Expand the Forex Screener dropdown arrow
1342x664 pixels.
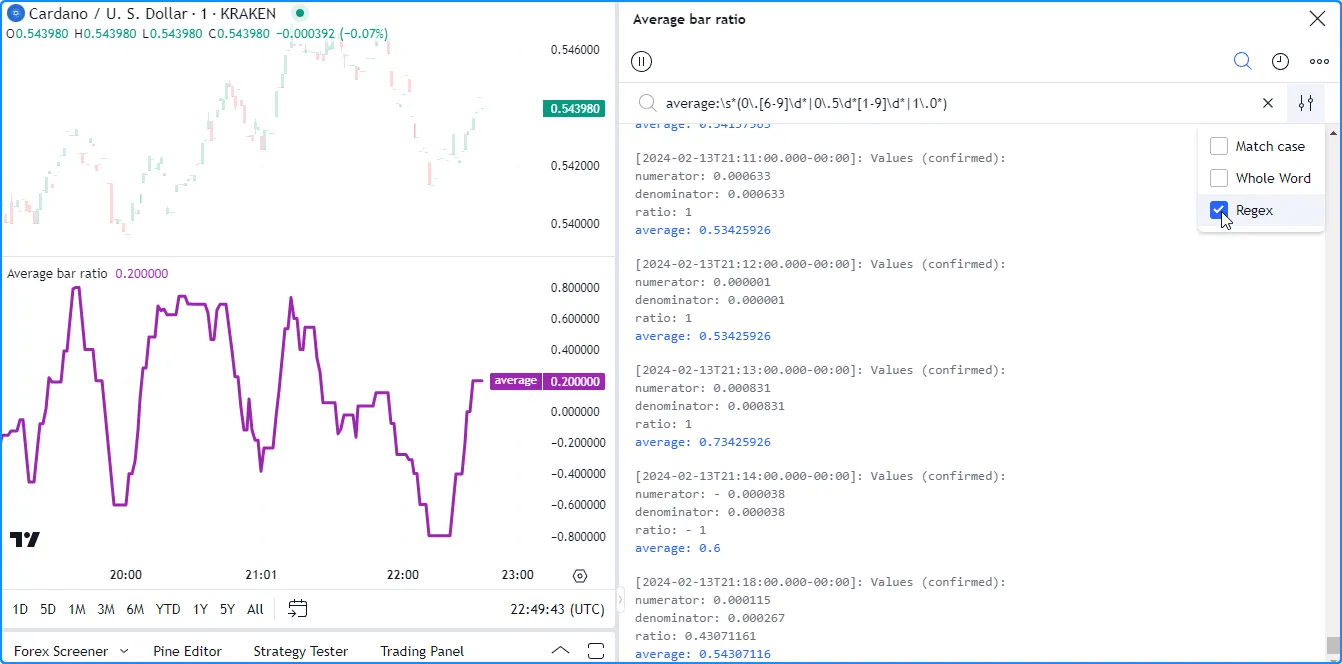(124, 651)
